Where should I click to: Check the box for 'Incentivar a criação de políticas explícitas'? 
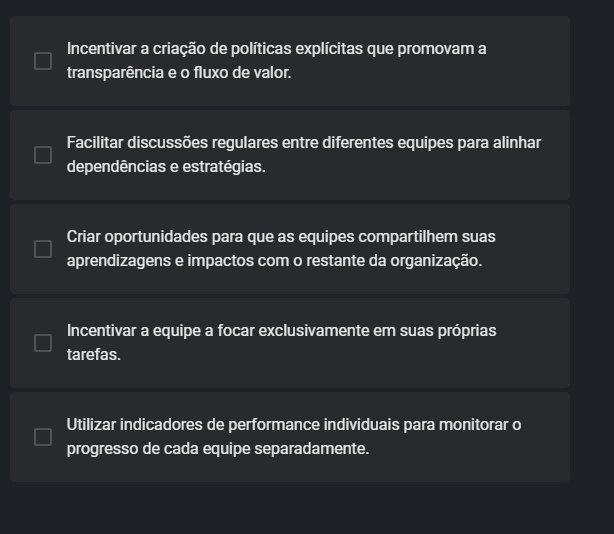click(43, 61)
